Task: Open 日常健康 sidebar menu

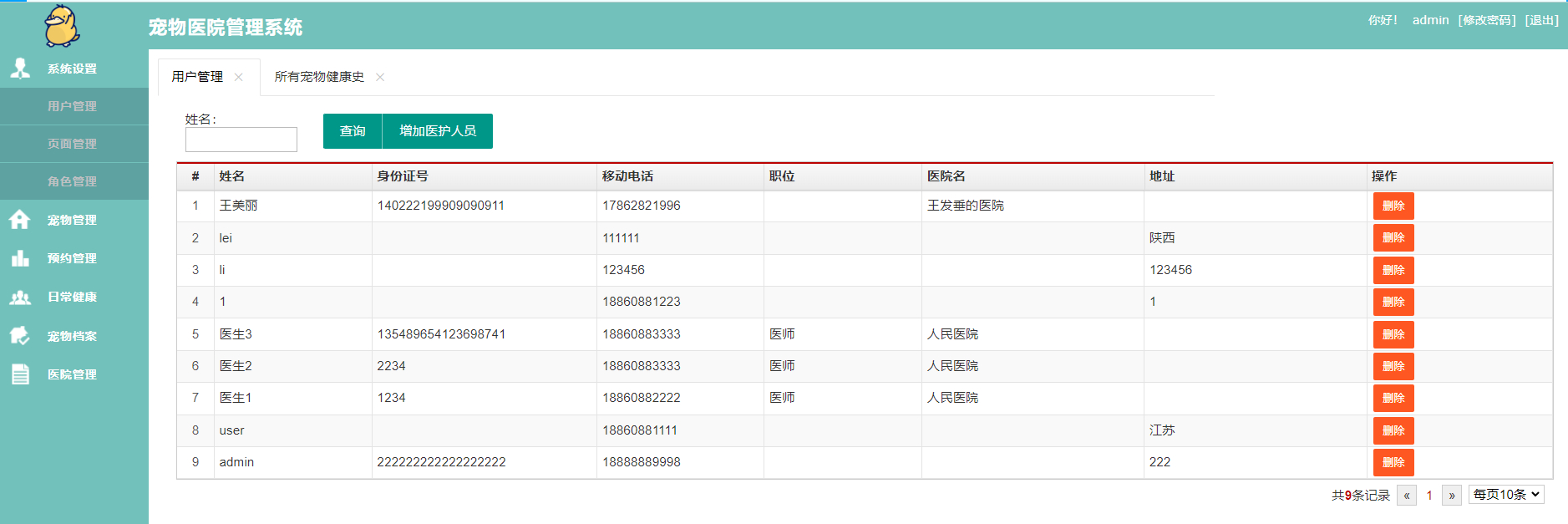Action: pos(74,297)
